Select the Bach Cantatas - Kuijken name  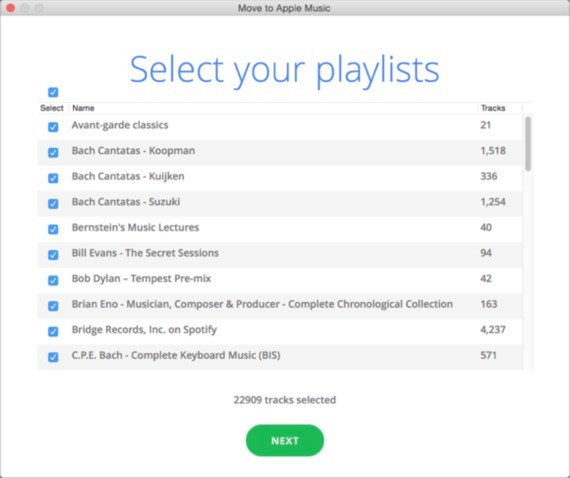click(x=128, y=176)
